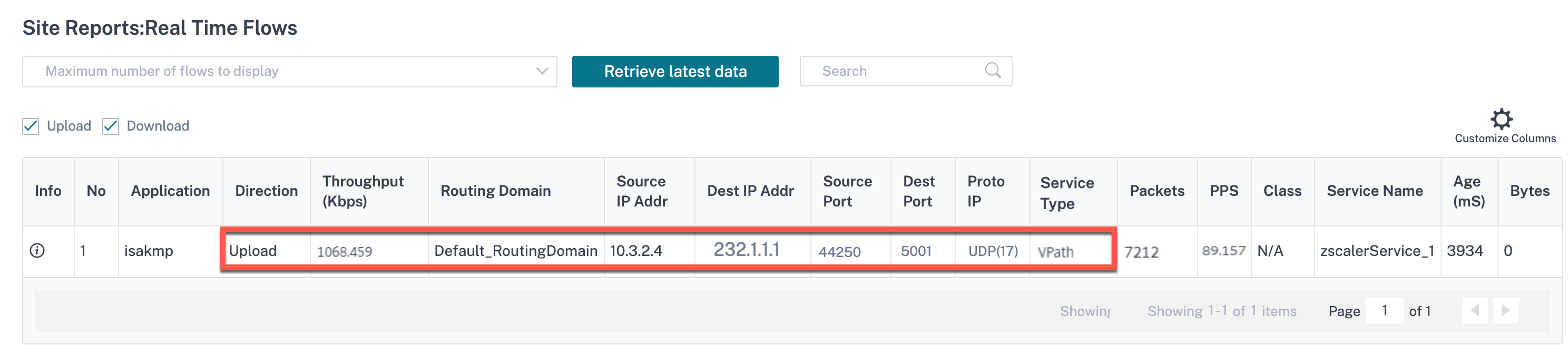Sort by the Packets column header
This screenshot has height=355, width=1568.
1157,191
